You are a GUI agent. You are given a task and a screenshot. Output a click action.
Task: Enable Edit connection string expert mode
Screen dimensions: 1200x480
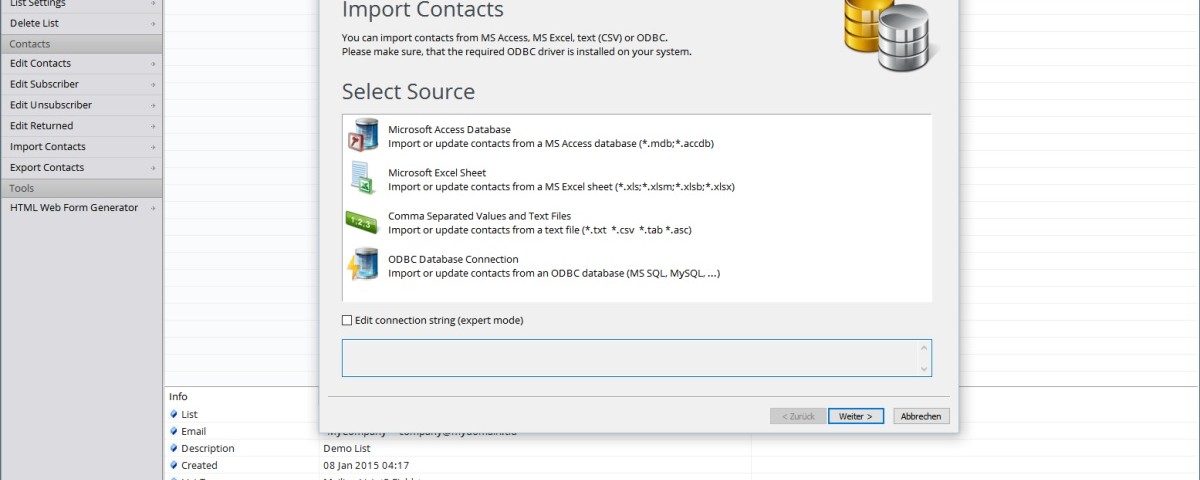[x=348, y=321]
